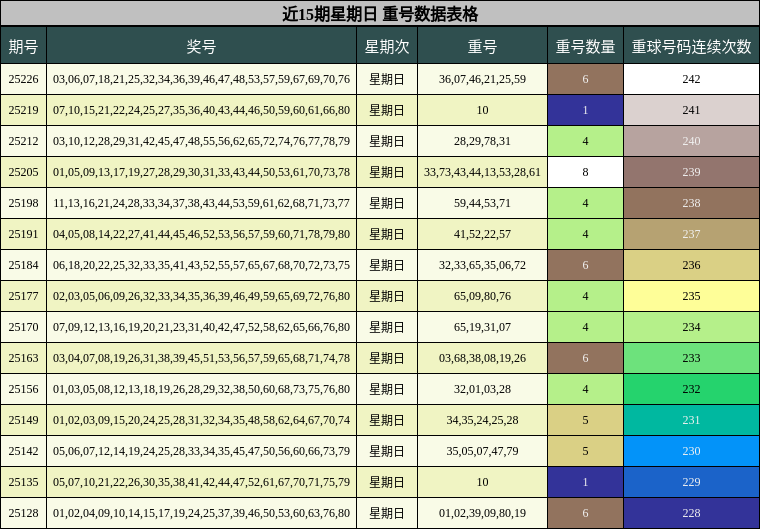Select issue number 25198
The height and width of the screenshot is (529, 760).
coord(23,203)
